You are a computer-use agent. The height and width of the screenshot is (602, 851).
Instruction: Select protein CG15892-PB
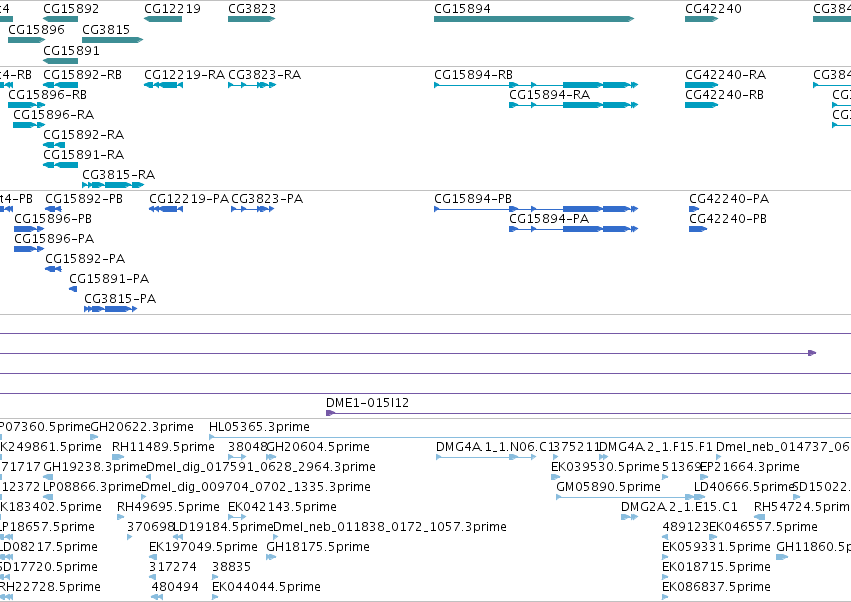(x=84, y=199)
